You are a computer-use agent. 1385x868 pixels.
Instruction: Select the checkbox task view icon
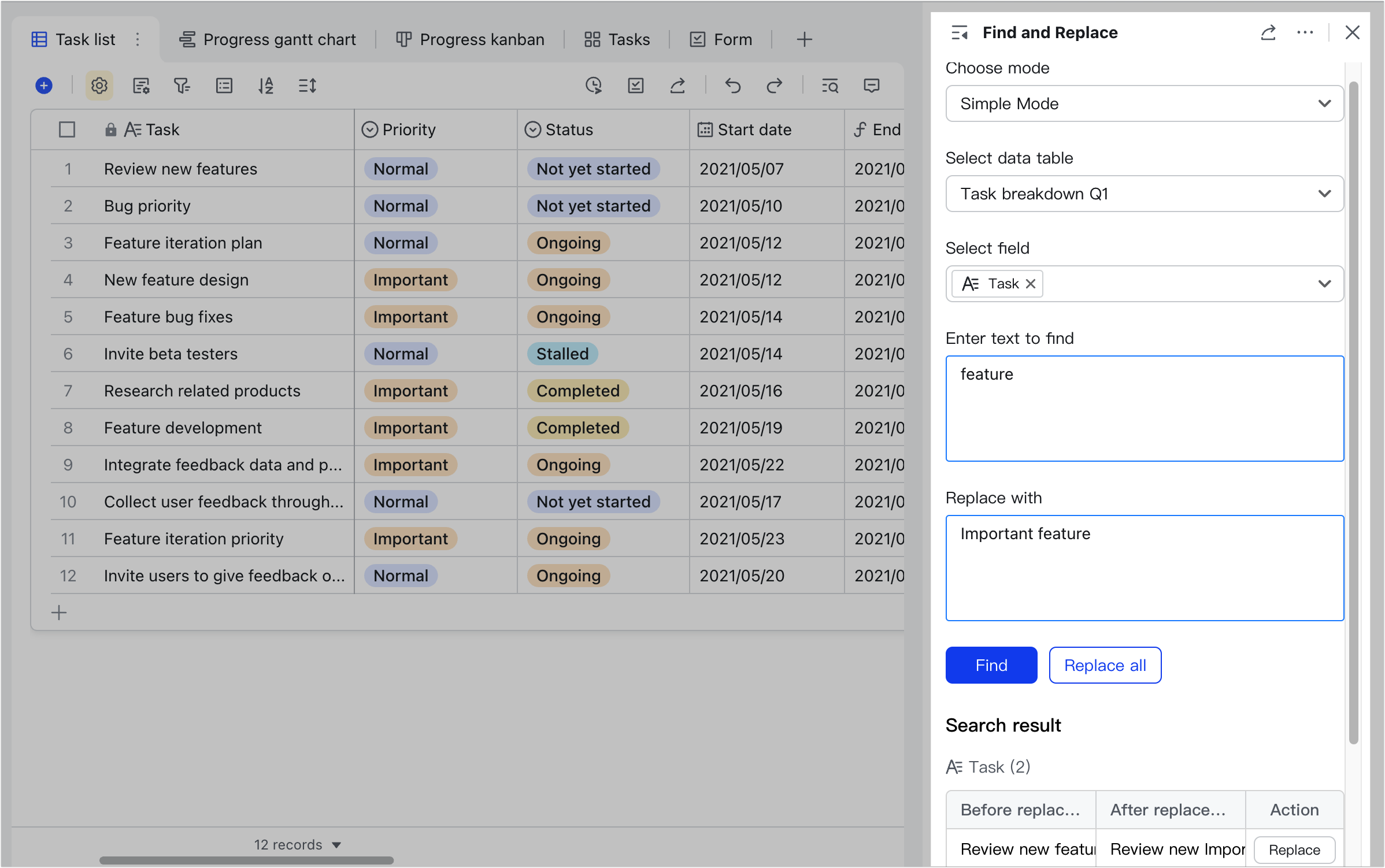[x=636, y=86]
